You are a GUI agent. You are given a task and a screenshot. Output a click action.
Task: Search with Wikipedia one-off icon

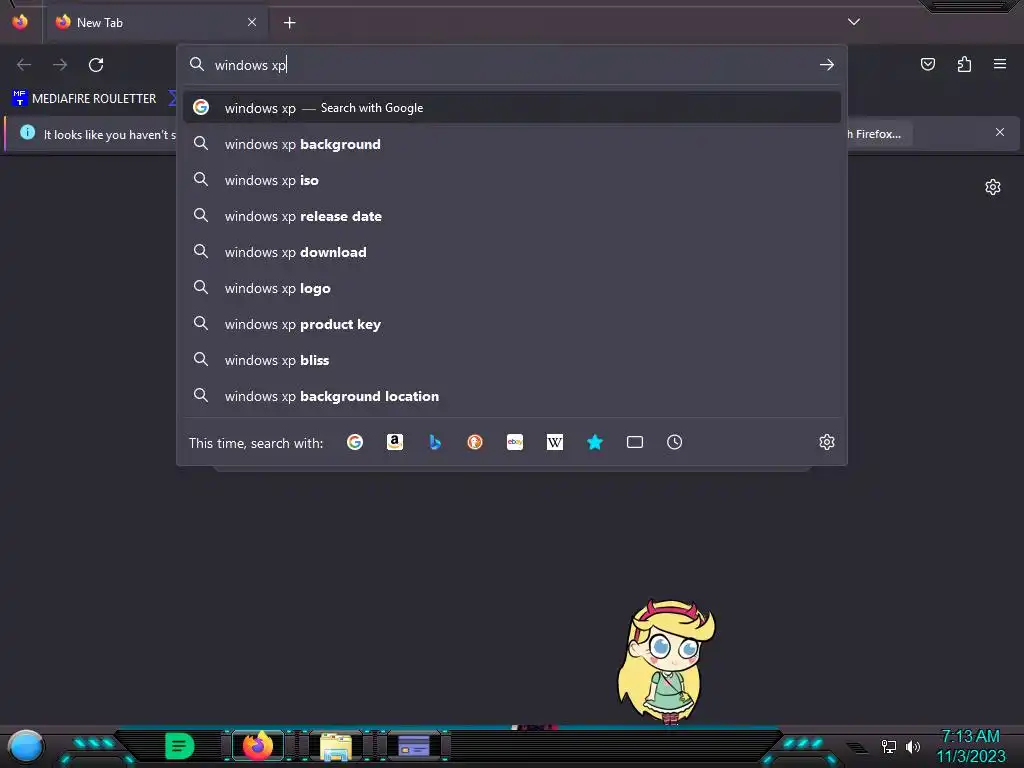pos(554,442)
